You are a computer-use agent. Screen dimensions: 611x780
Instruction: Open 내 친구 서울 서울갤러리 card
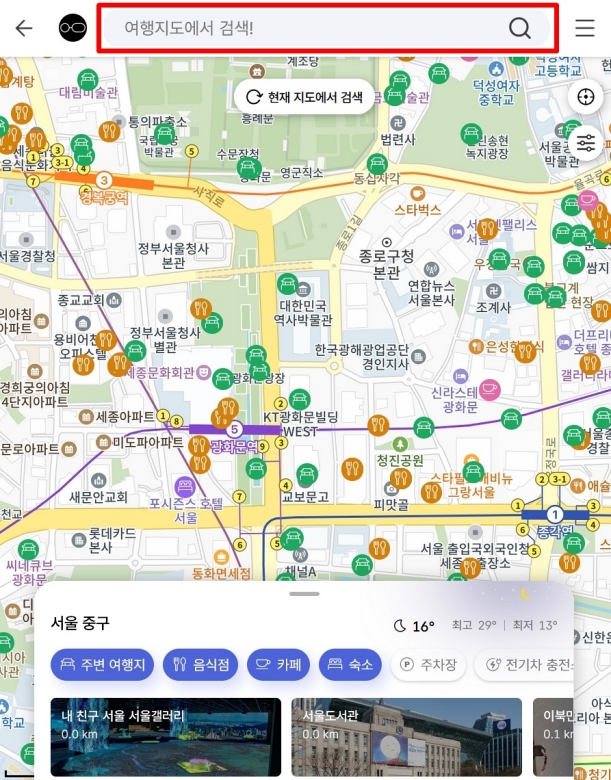166,737
